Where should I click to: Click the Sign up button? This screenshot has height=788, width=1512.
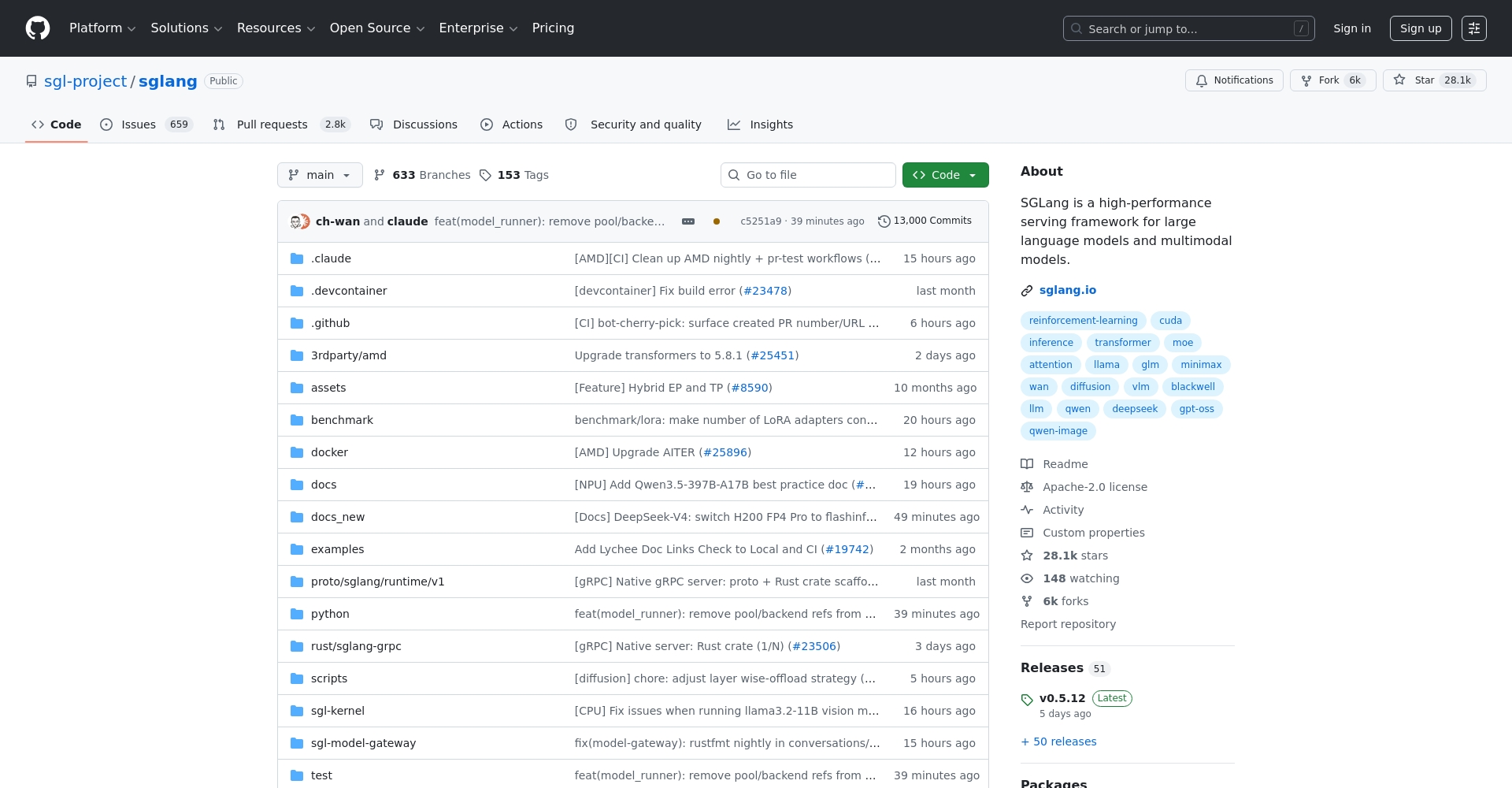[x=1421, y=28]
